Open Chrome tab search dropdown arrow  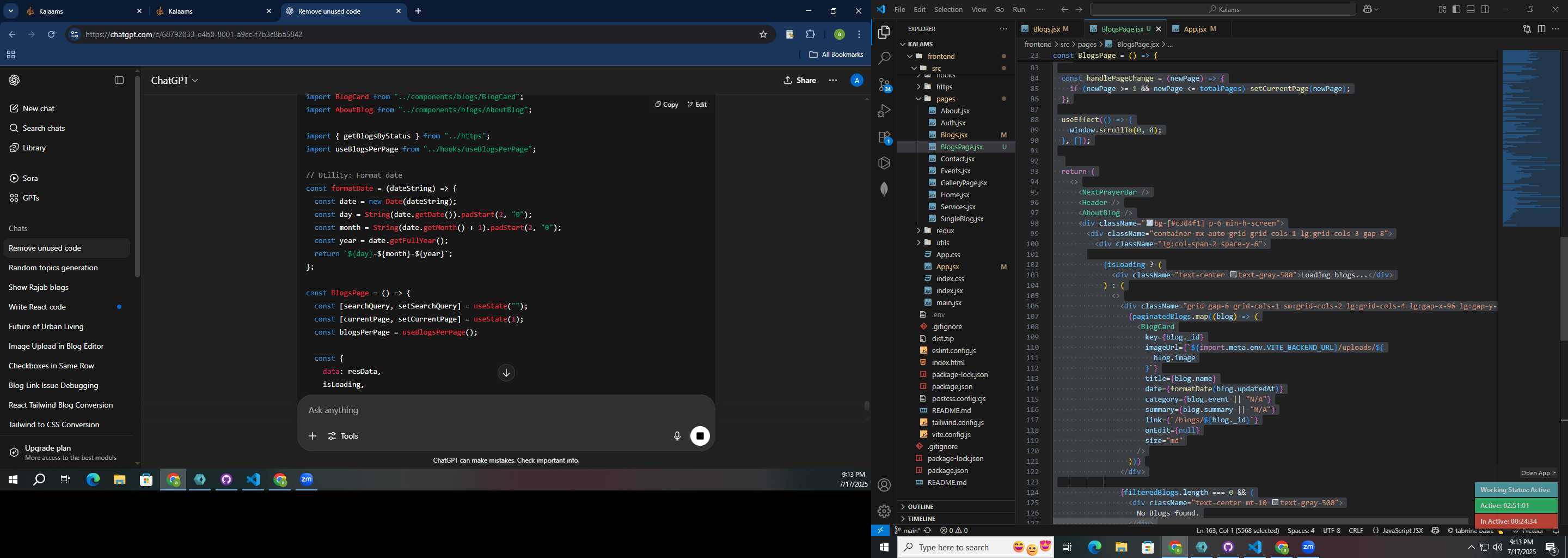[x=10, y=11]
